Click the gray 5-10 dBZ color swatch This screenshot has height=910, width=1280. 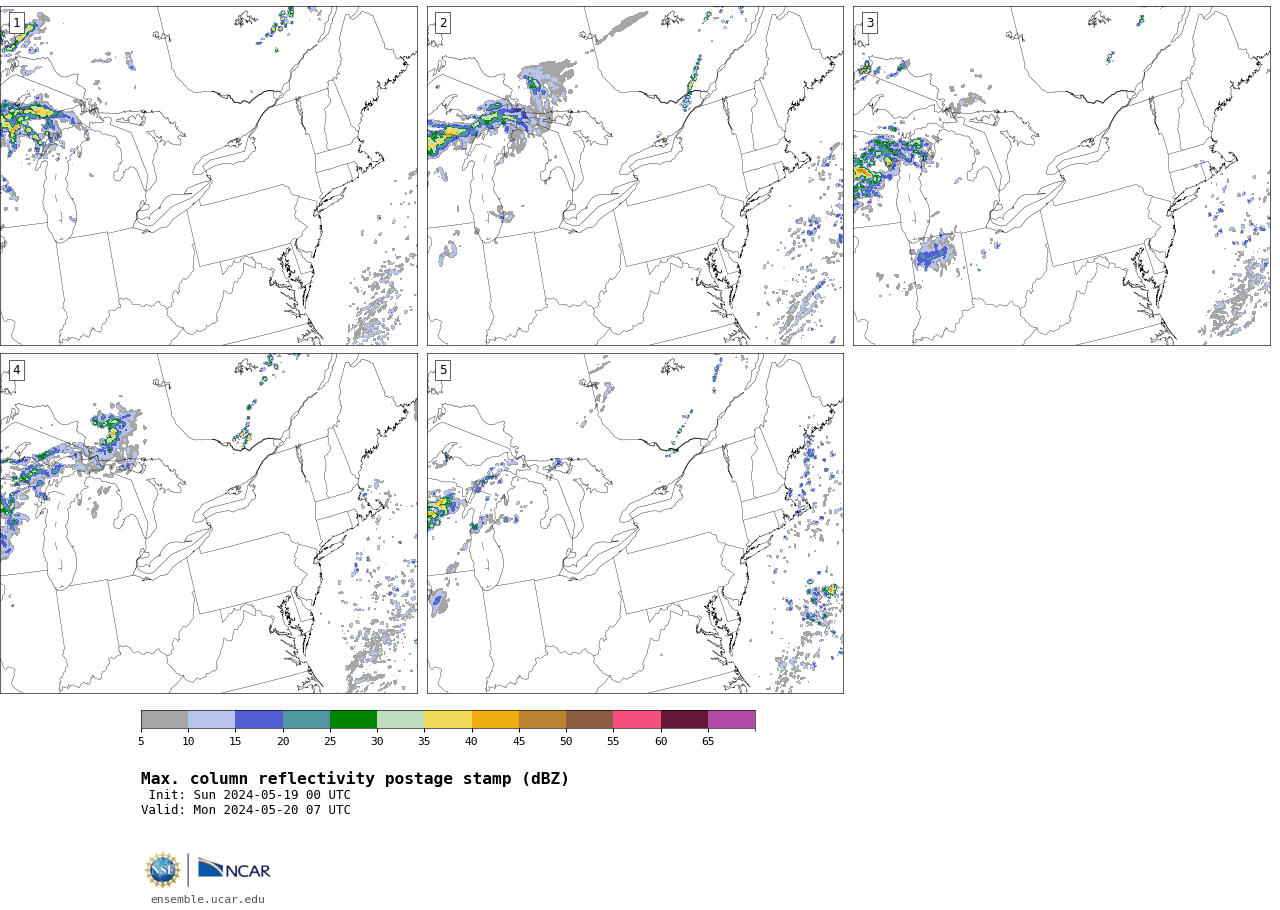click(x=165, y=720)
